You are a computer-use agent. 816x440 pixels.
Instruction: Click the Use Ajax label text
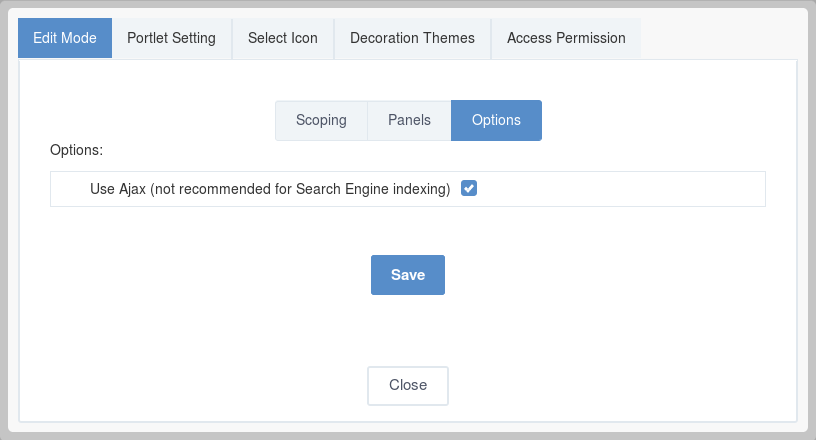[270, 188]
